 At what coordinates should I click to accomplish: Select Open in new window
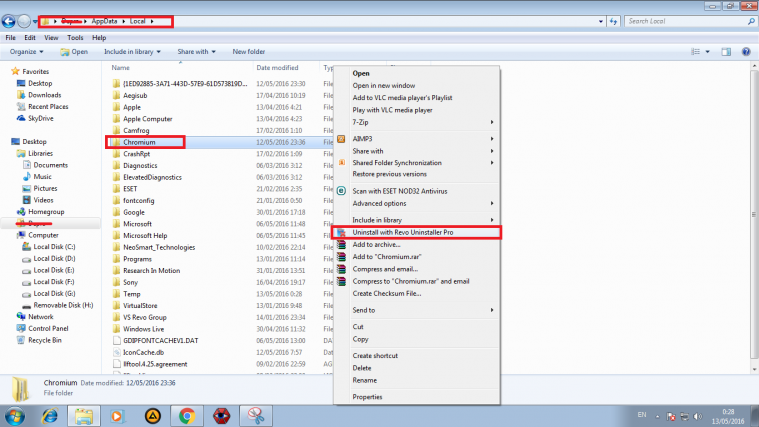point(417,86)
